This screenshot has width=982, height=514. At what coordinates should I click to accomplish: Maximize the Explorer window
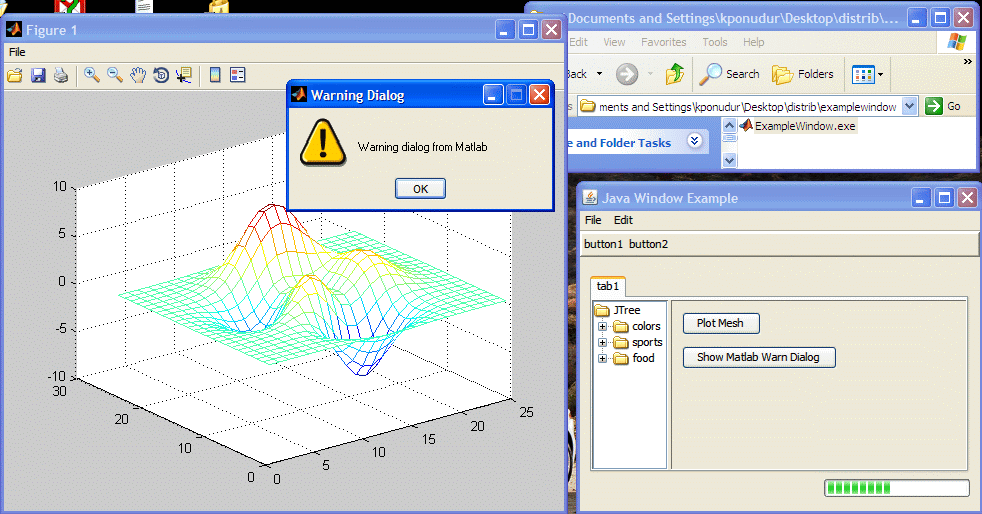click(940, 18)
